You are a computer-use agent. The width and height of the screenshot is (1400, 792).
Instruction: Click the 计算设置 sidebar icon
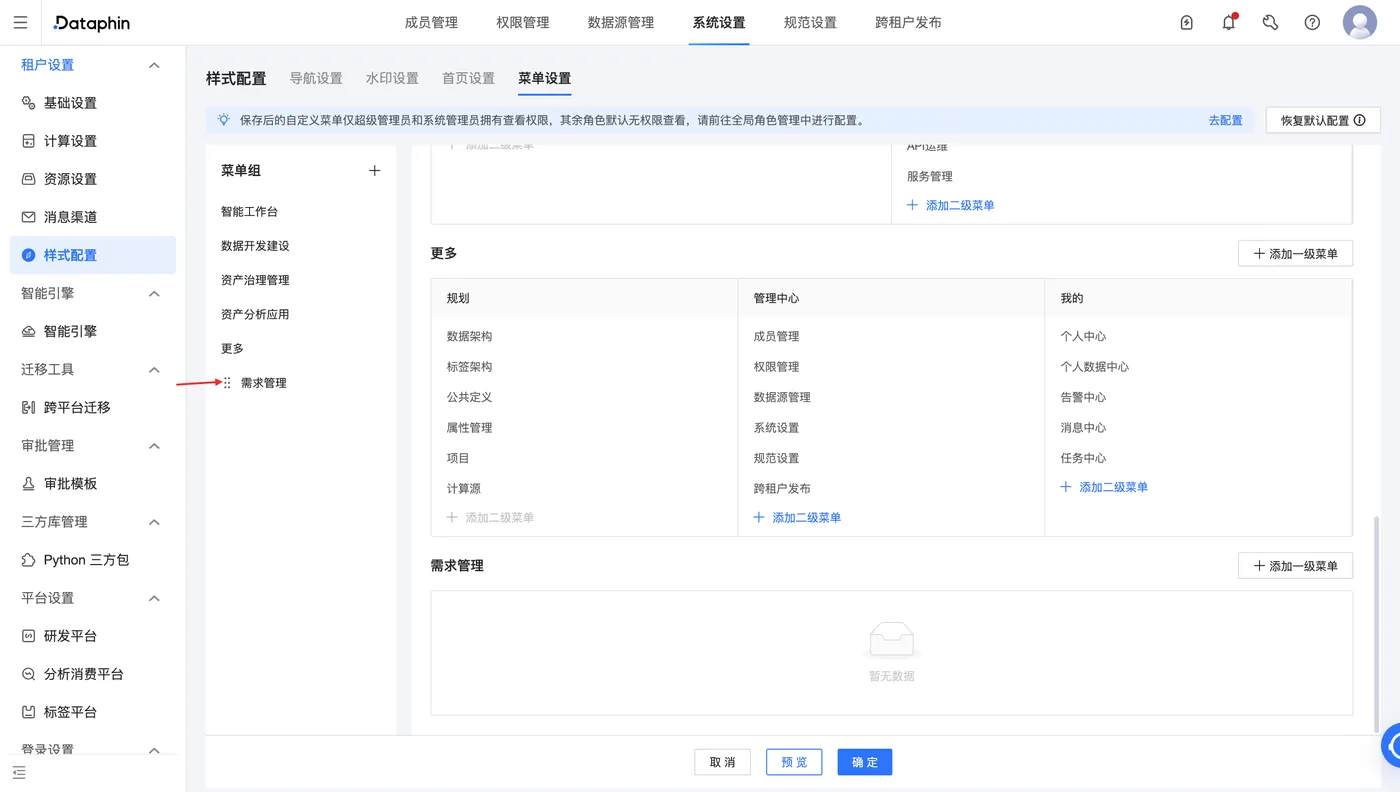coord(29,141)
